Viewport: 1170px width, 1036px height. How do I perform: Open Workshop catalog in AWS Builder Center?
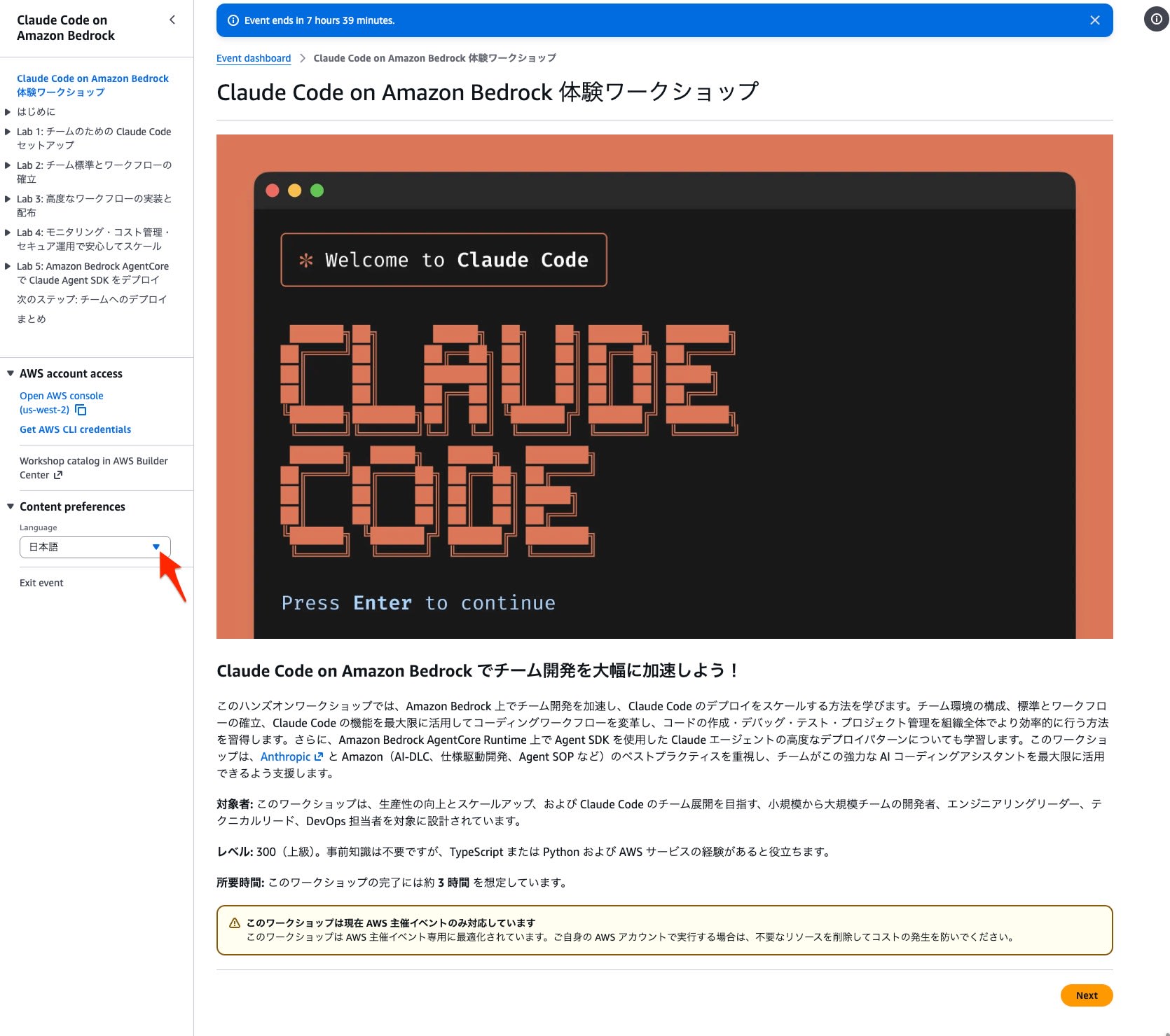click(94, 468)
